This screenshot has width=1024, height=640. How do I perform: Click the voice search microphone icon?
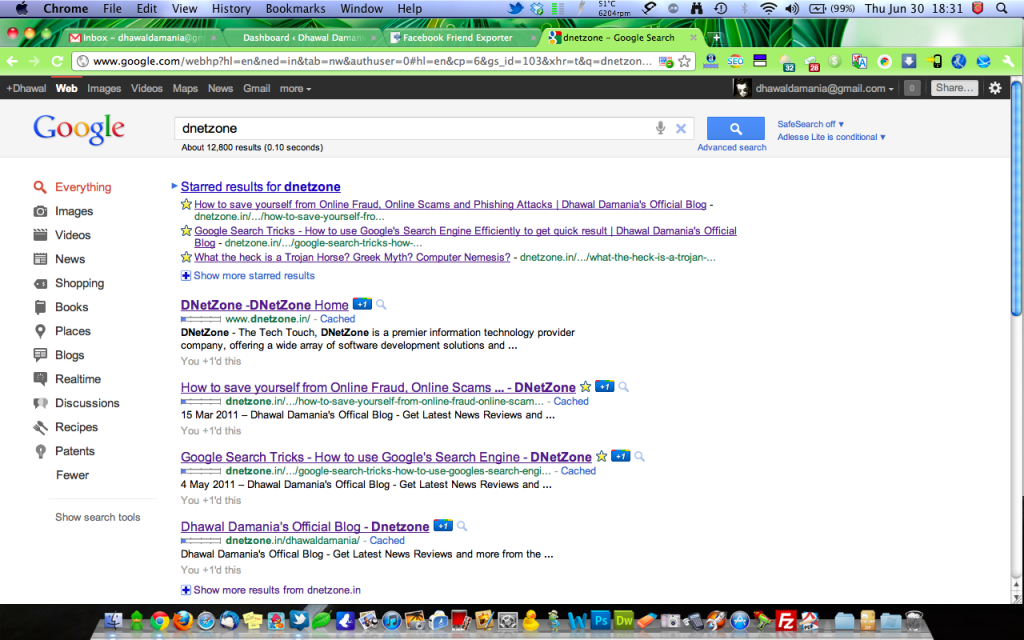click(659, 128)
